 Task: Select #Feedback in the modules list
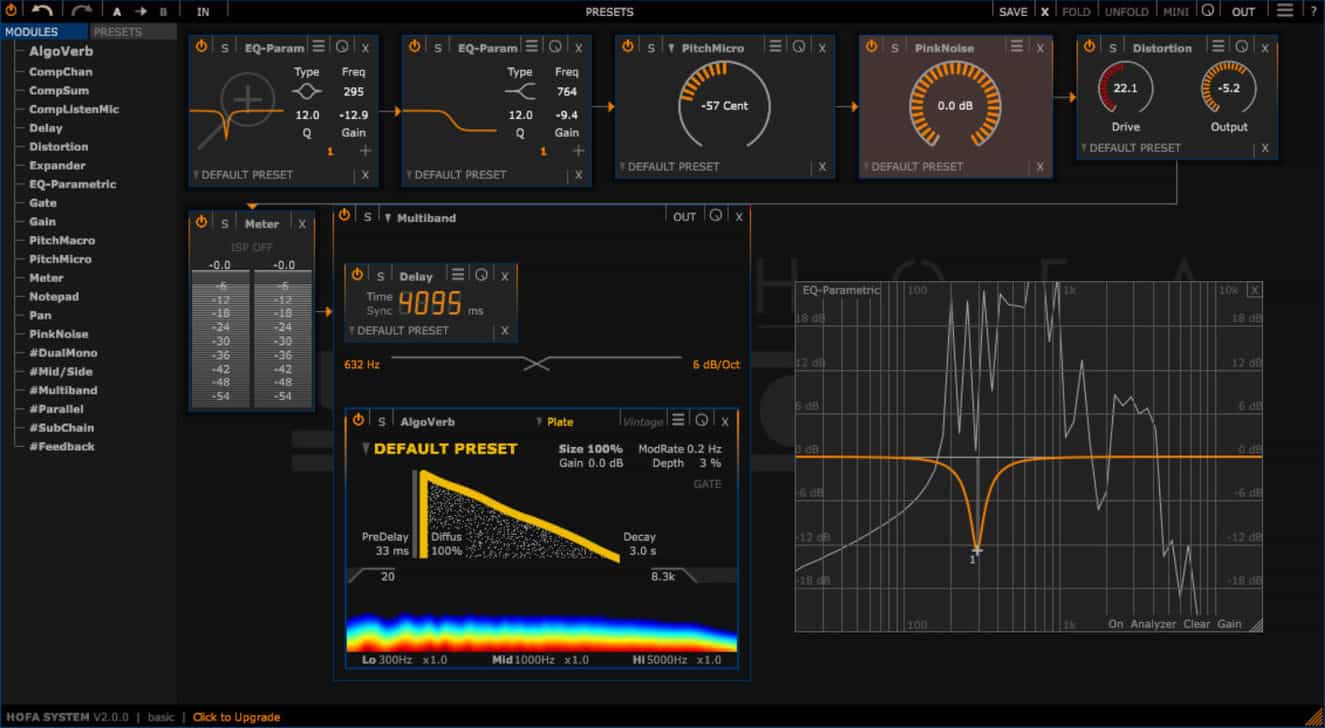click(x=61, y=446)
